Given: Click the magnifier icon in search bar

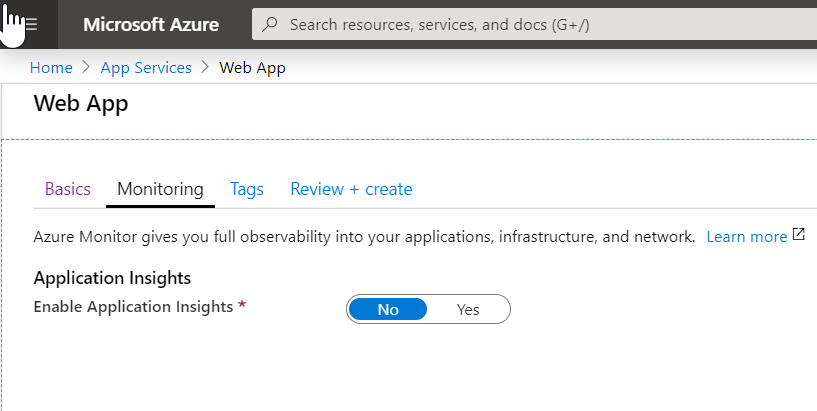Looking at the screenshot, I should click(x=269, y=25).
